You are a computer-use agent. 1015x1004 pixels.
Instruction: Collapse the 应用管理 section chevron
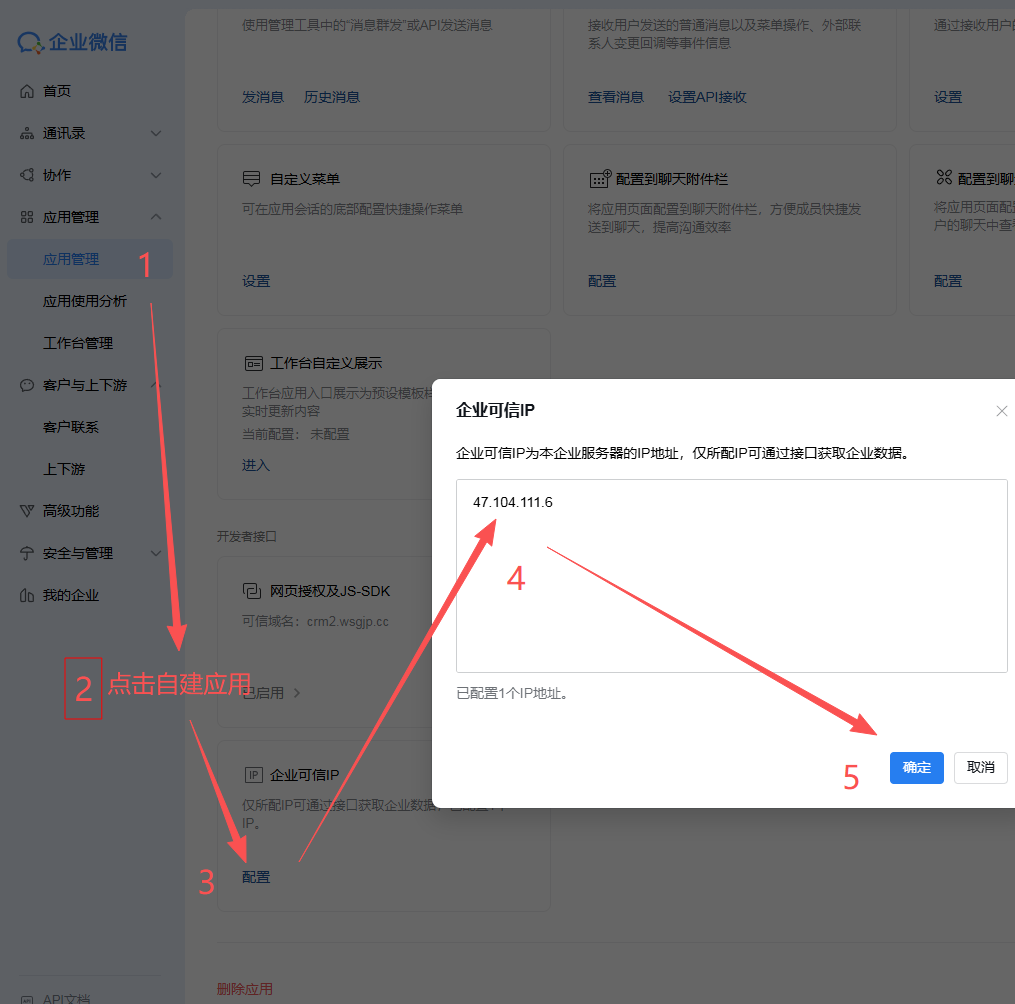click(156, 217)
